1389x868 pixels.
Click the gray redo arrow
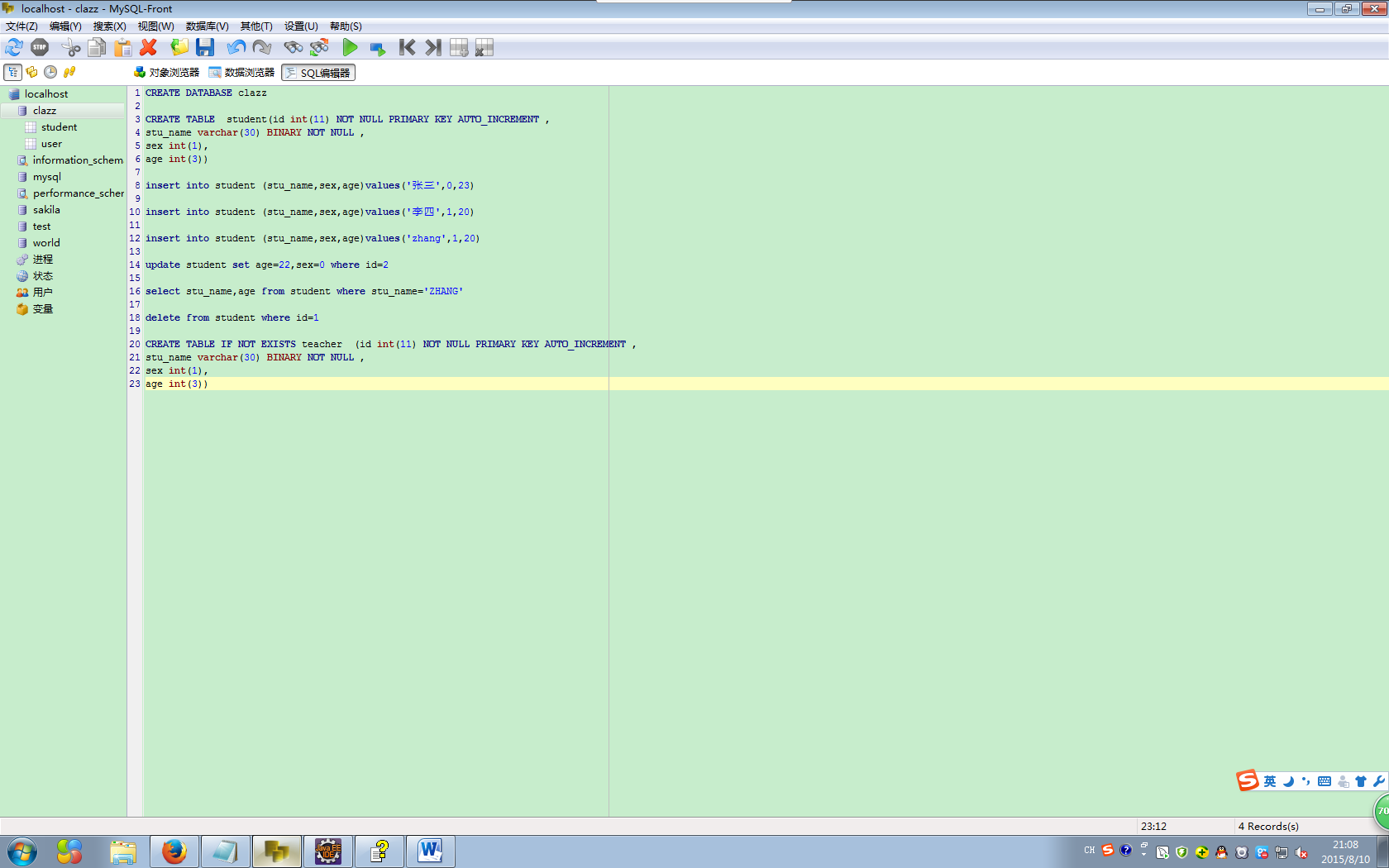(x=262, y=48)
